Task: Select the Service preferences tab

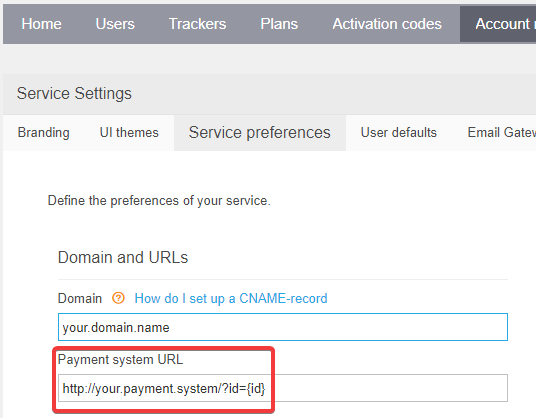Action: pos(260,133)
